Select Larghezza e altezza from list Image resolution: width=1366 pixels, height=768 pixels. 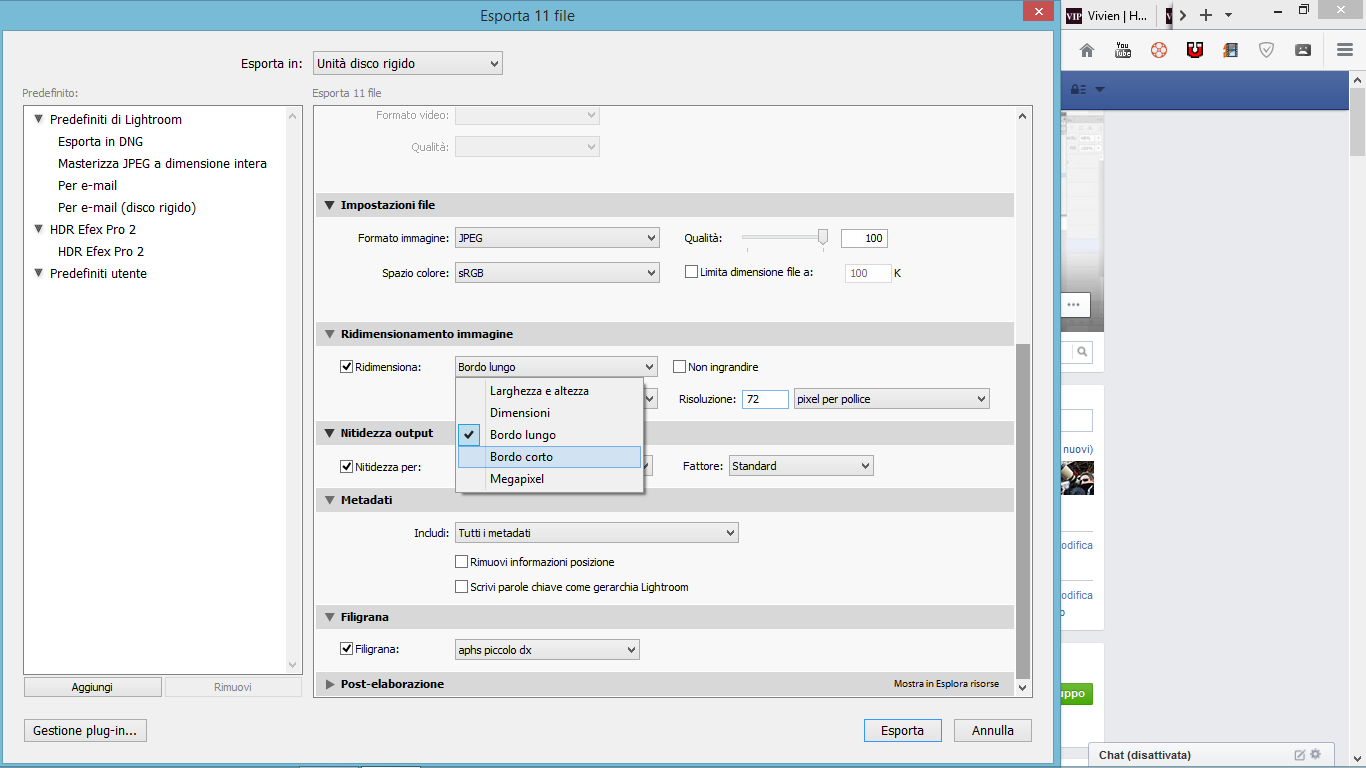[x=549, y=391]
